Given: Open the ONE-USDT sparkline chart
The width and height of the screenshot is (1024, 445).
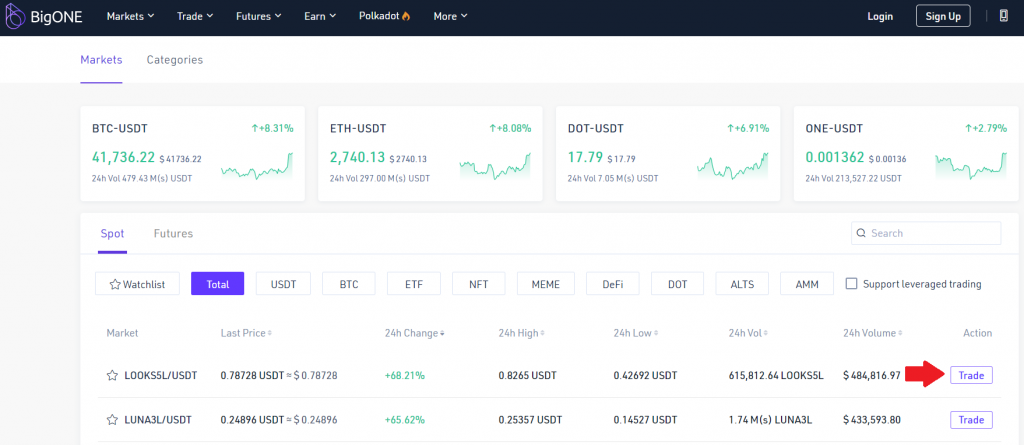Looking at the screenshot, I should 971,166.
